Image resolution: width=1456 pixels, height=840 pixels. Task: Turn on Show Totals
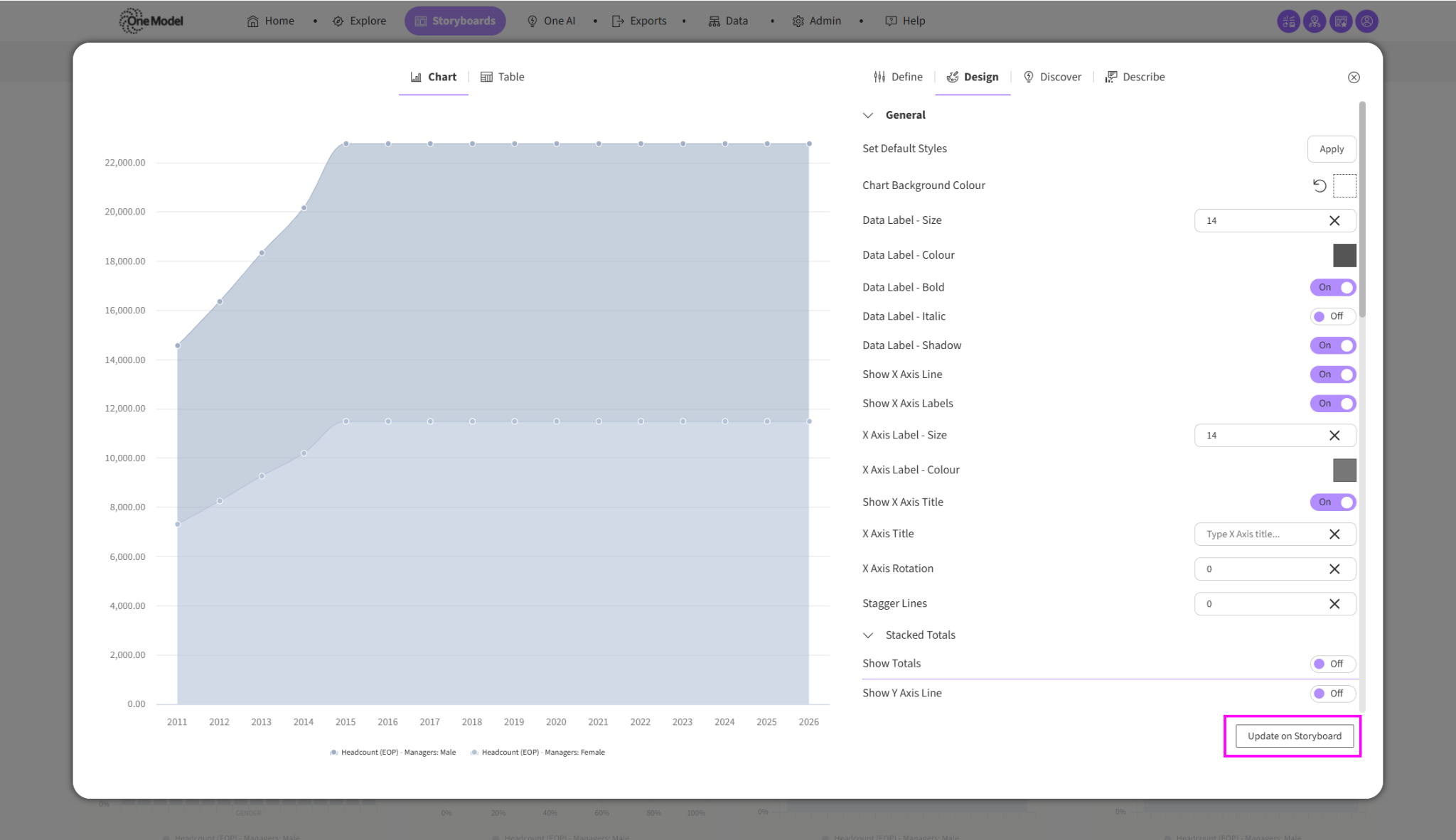(1333, 664)
